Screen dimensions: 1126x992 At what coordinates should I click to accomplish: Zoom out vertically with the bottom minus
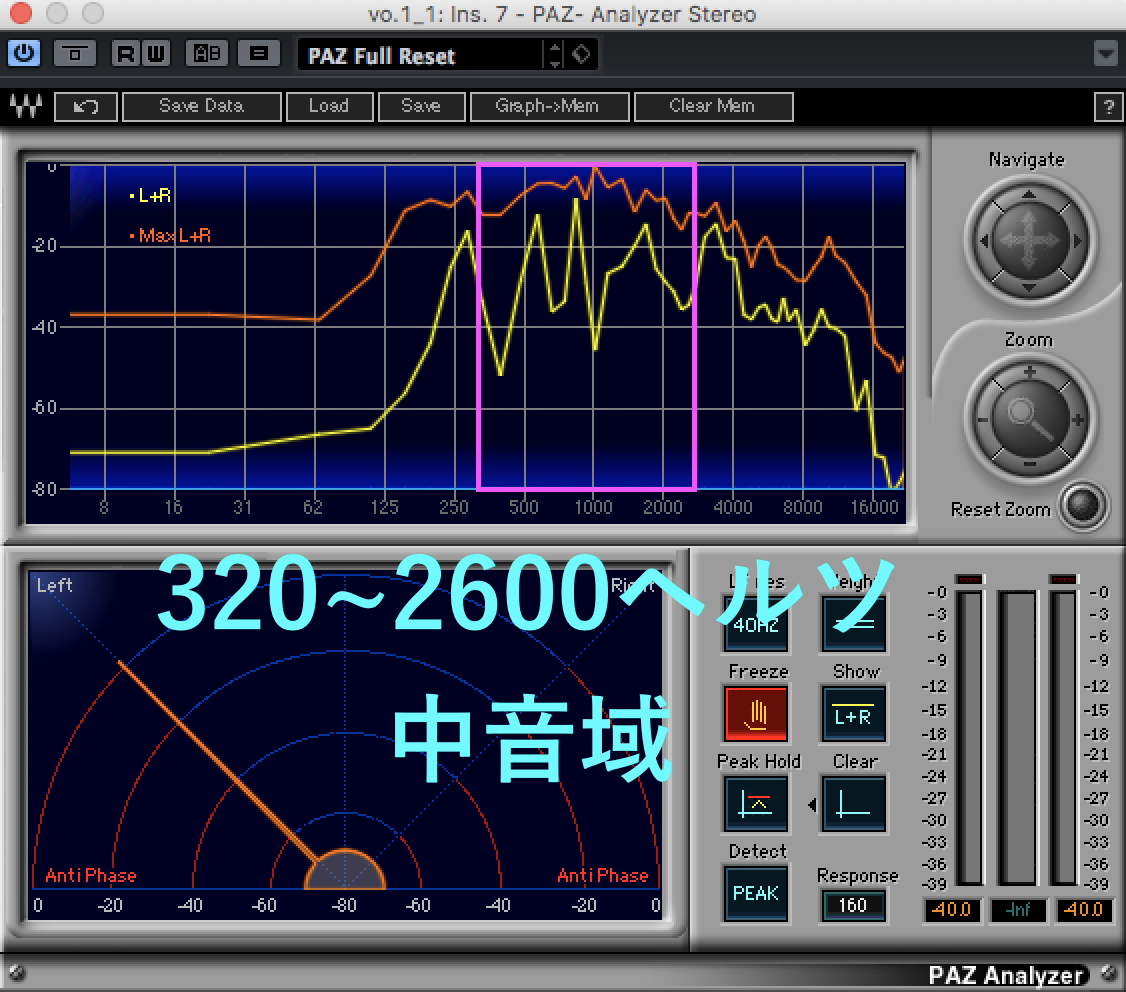(1030, 465)
